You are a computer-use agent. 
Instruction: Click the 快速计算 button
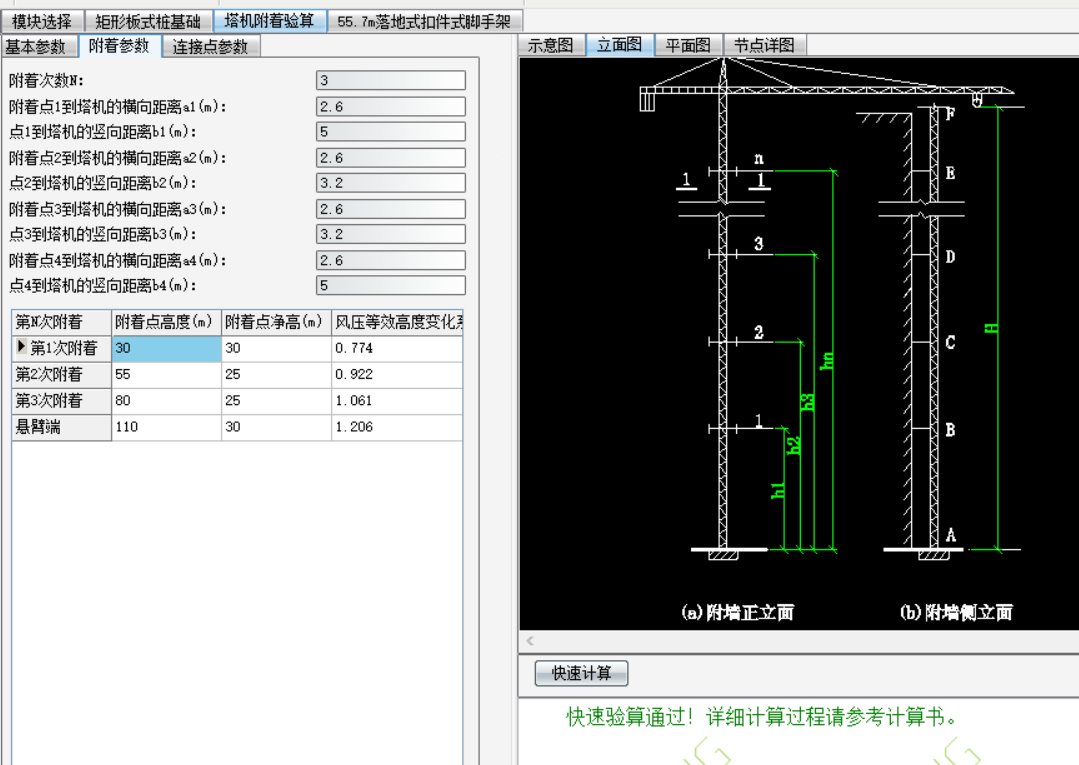[x=581, y=673]
